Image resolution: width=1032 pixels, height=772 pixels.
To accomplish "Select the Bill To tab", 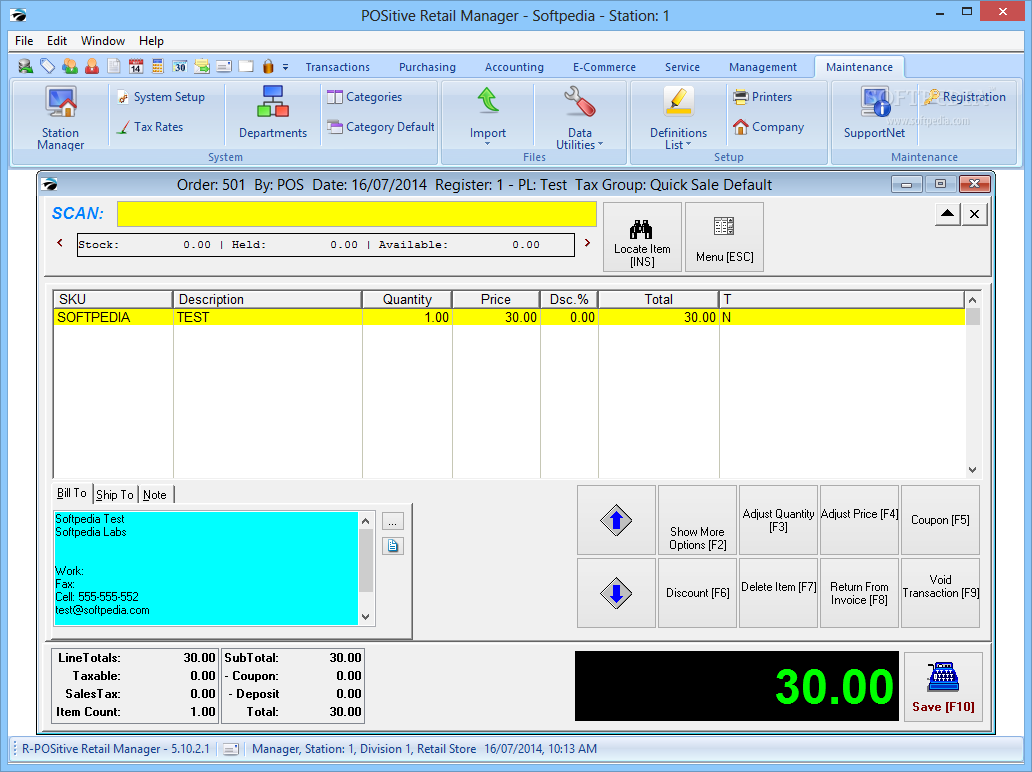I will 72,494.
